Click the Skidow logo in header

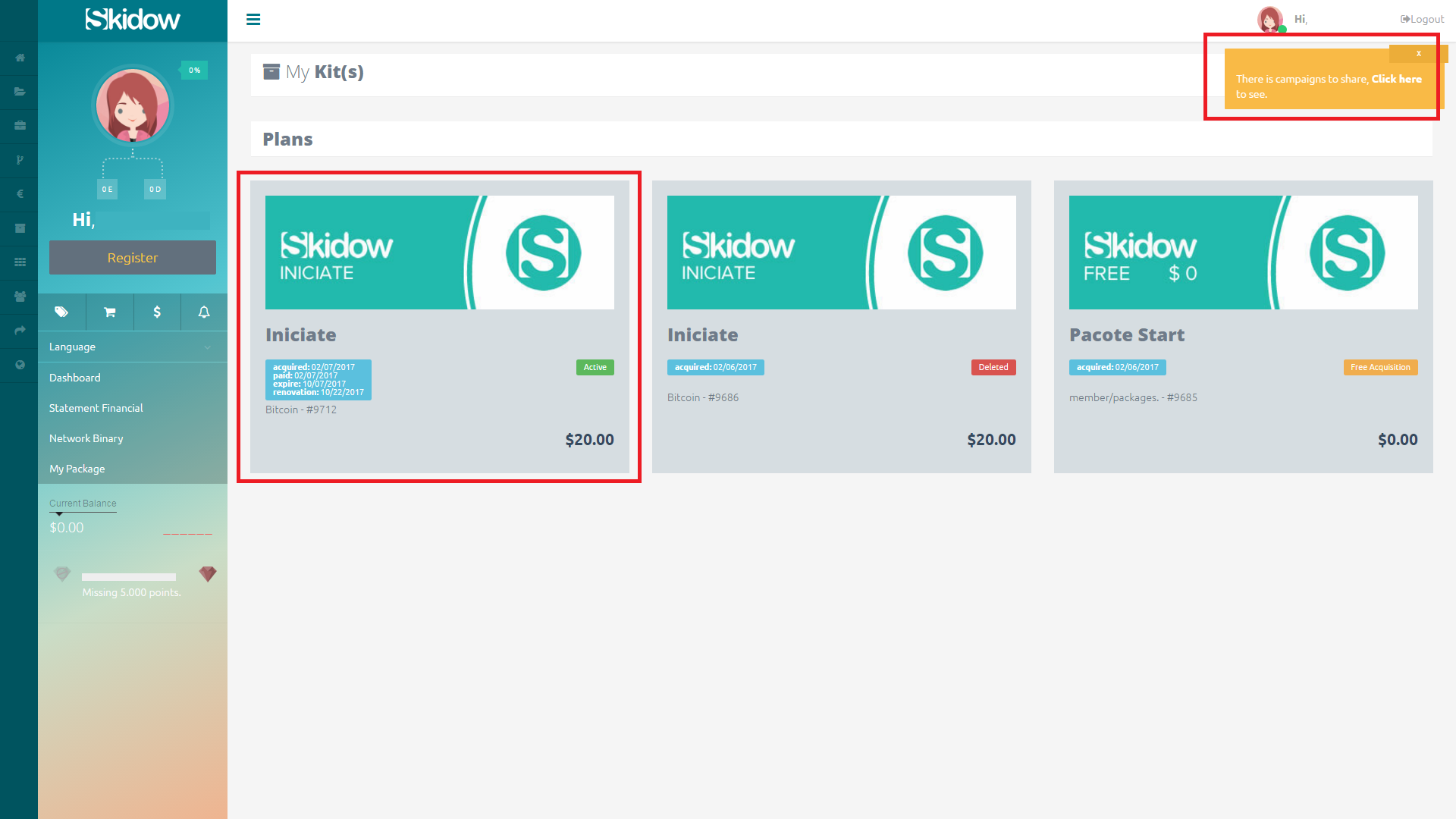coord(133,19)
